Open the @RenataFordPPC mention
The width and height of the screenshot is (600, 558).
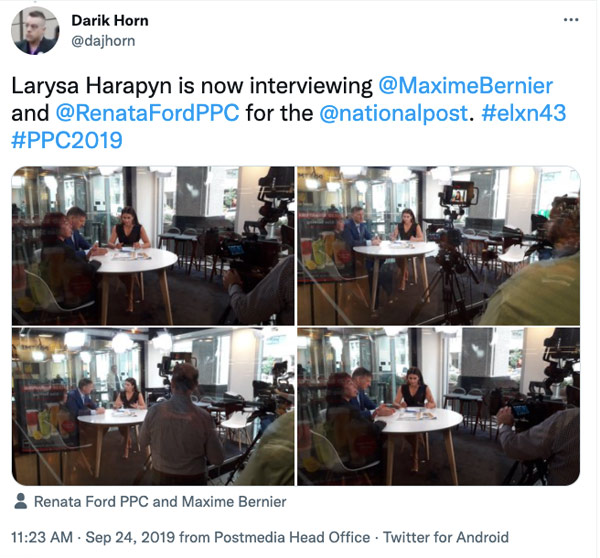tap(148, 113)
